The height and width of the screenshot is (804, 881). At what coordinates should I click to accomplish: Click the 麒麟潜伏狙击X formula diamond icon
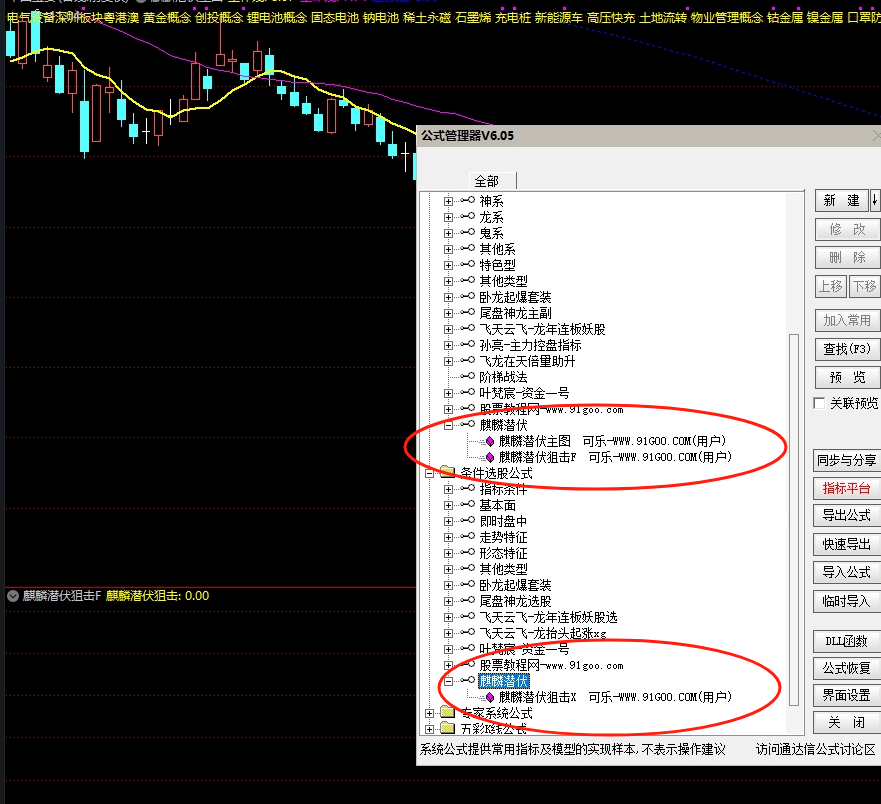point(490,697)
